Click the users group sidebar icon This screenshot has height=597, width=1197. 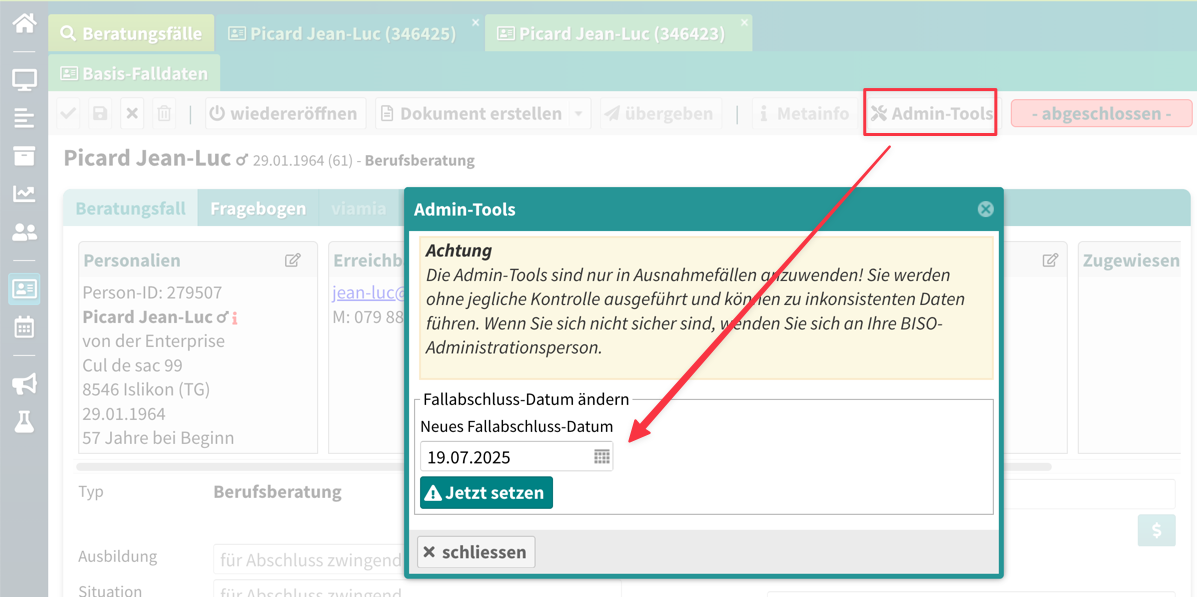tap(24, 232)
